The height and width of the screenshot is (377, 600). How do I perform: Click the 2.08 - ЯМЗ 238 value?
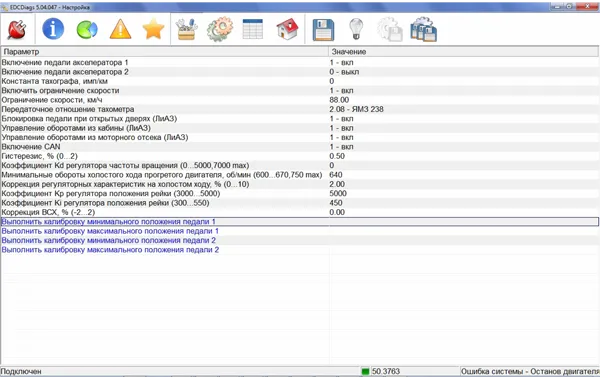pyautogui.click(x=356, y=109)
